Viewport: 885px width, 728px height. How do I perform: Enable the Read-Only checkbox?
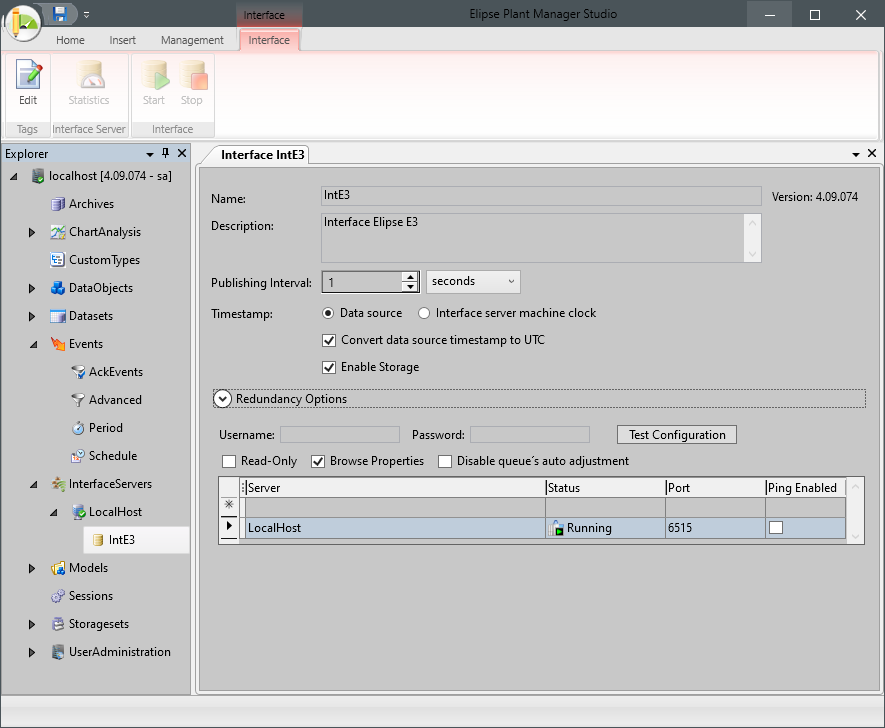point(229,462)
